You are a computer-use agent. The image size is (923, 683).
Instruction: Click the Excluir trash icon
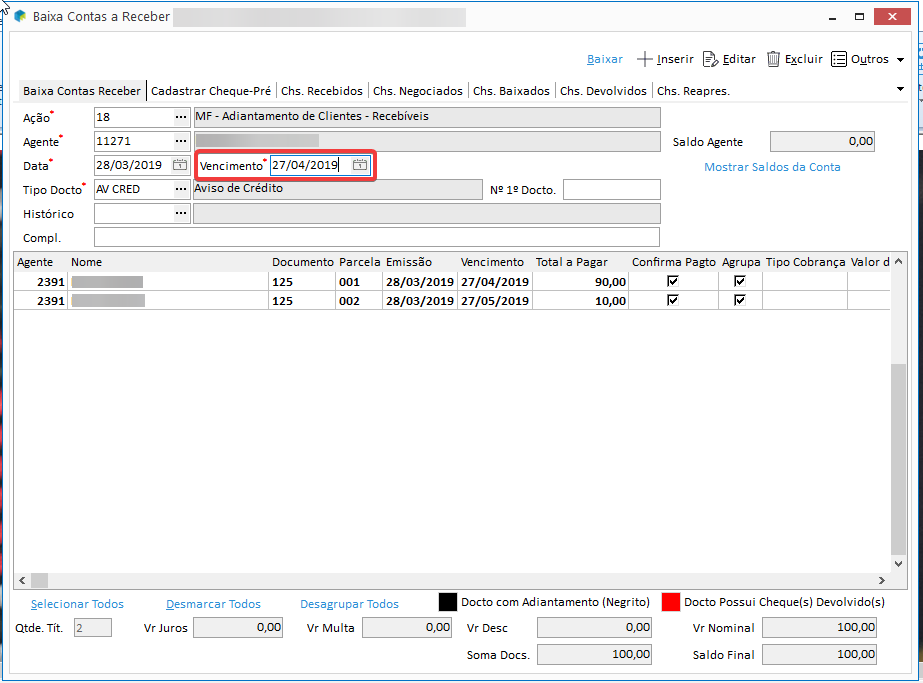(x=773, y=59)
